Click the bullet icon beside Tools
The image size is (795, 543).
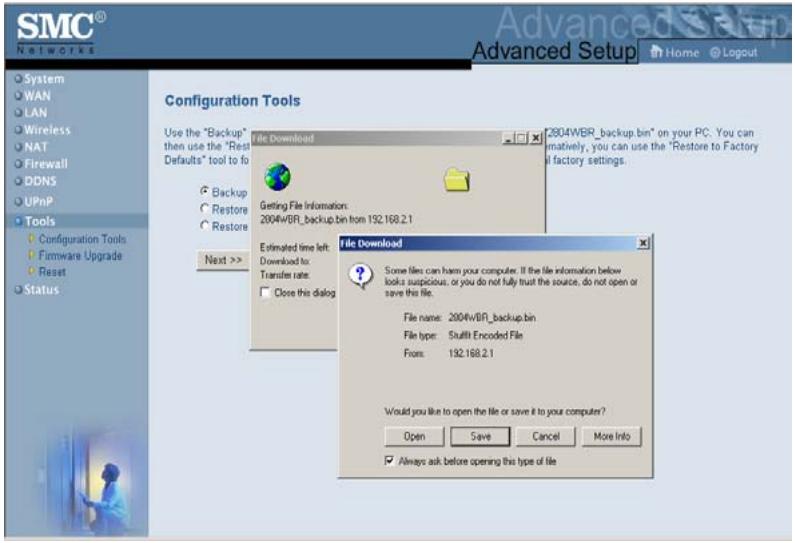[18, 221]
